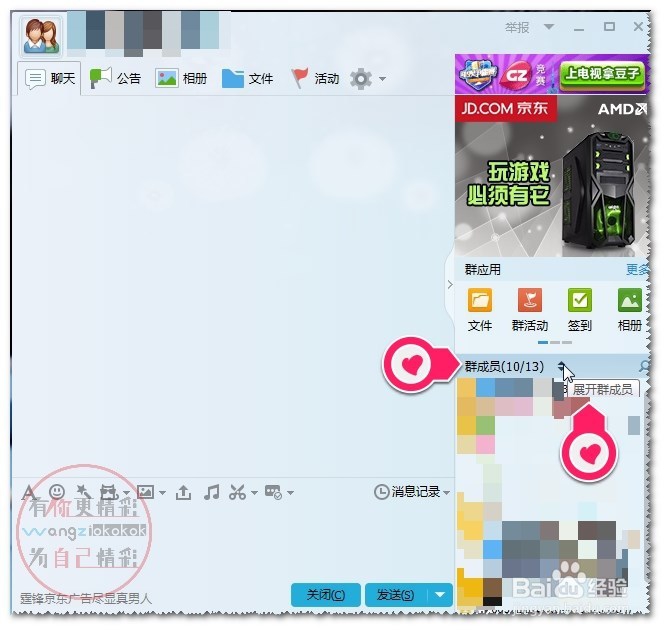
Task: Expand the message bubble tool dropdown
Action: [291, 493]
